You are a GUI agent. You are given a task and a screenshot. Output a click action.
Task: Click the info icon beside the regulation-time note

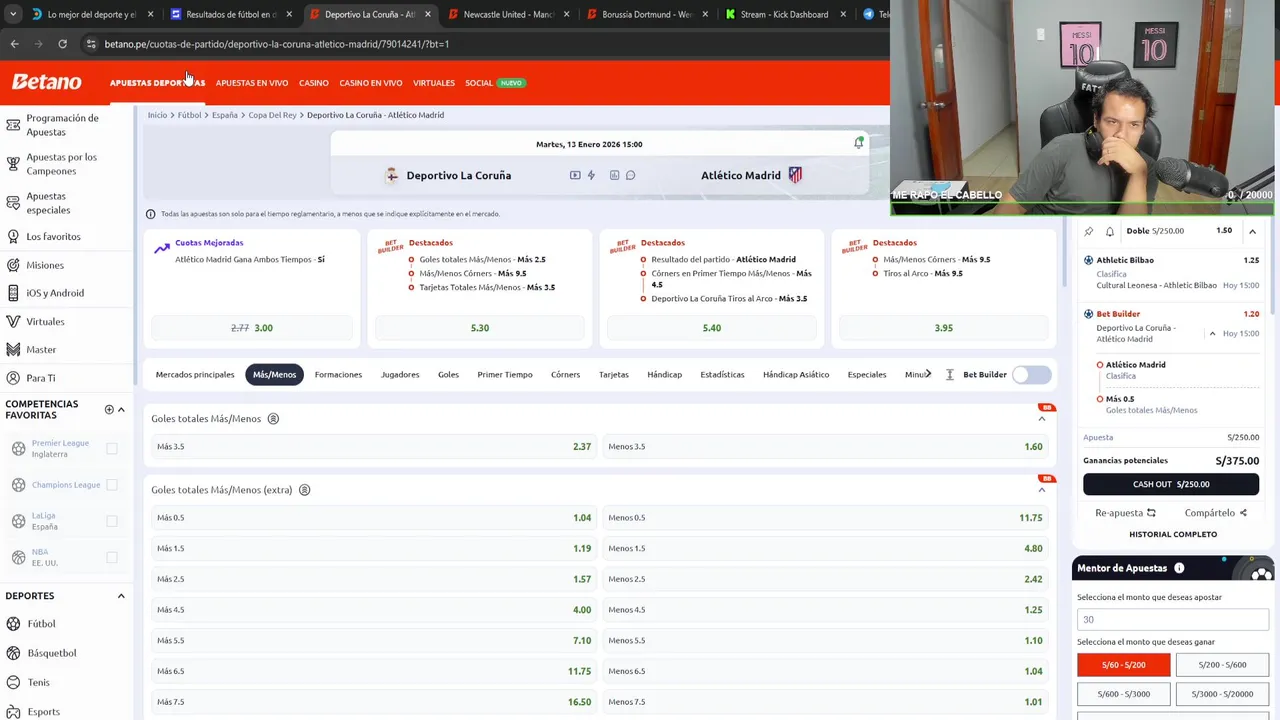point(151,214)
